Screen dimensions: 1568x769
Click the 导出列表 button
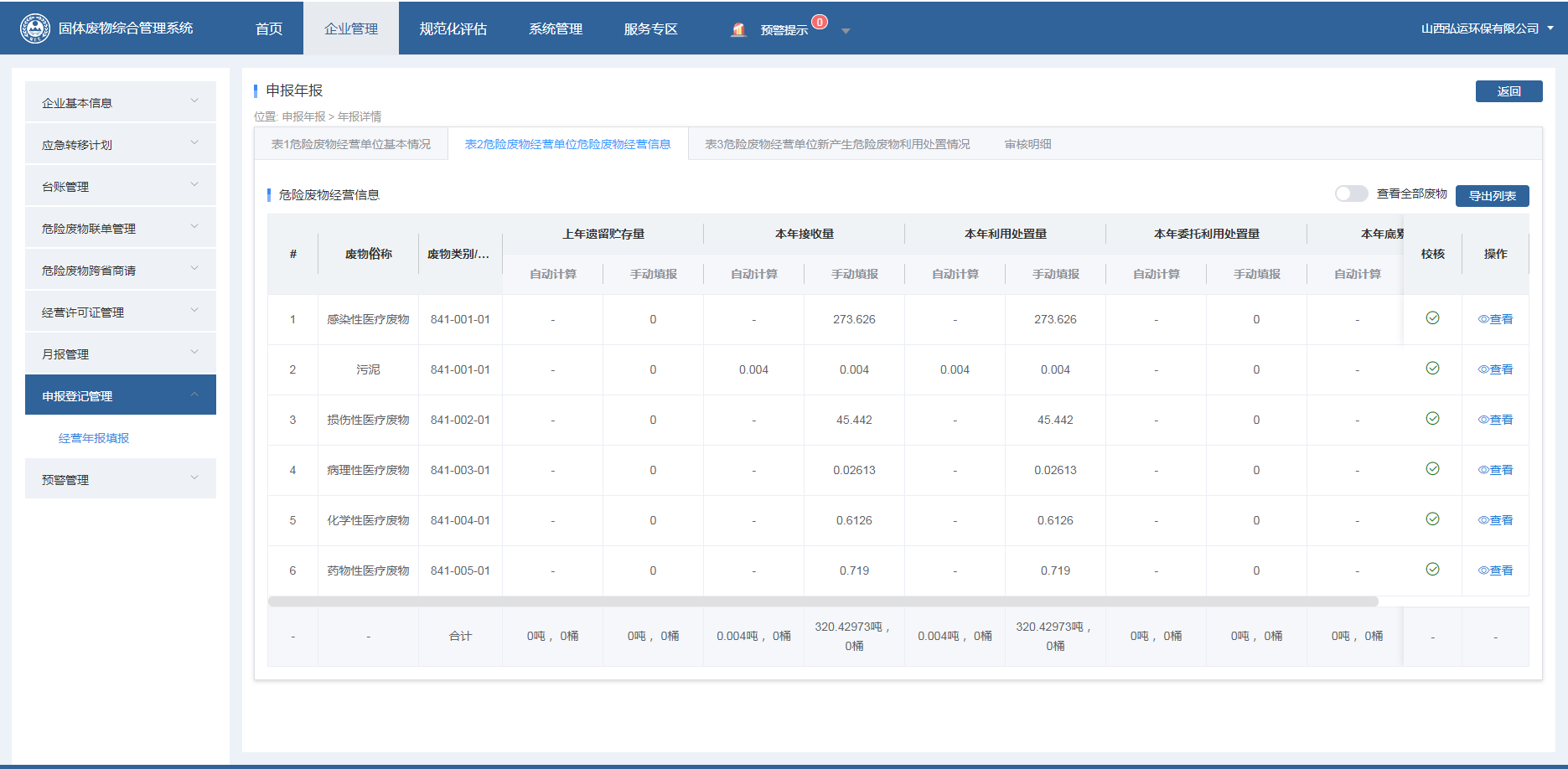point(1492,196)
